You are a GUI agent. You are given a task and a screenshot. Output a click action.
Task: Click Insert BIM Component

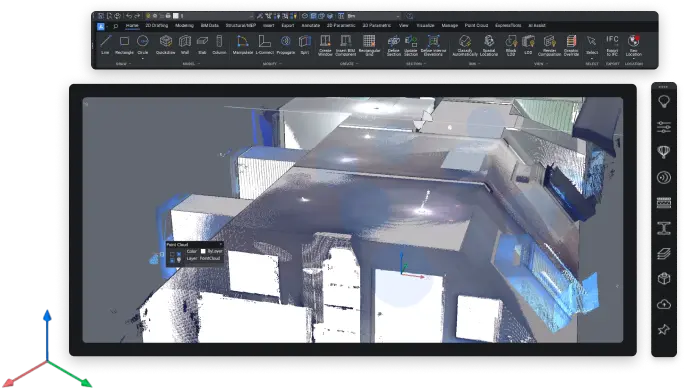click(x=346, y=45)
